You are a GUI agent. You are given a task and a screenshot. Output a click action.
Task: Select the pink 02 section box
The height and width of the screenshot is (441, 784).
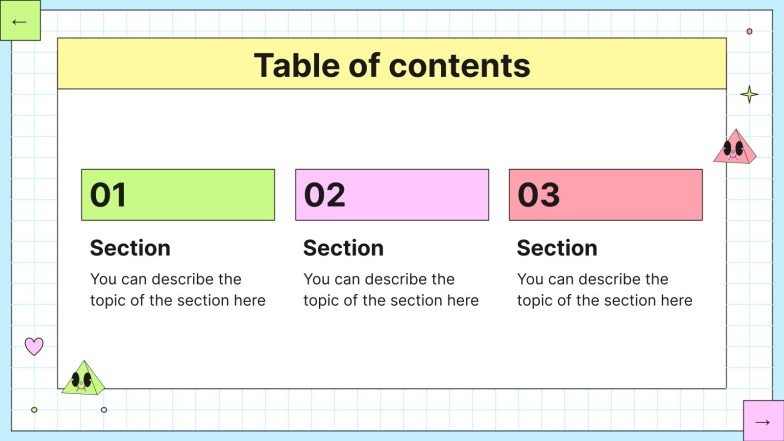click(x=392, y=195)
